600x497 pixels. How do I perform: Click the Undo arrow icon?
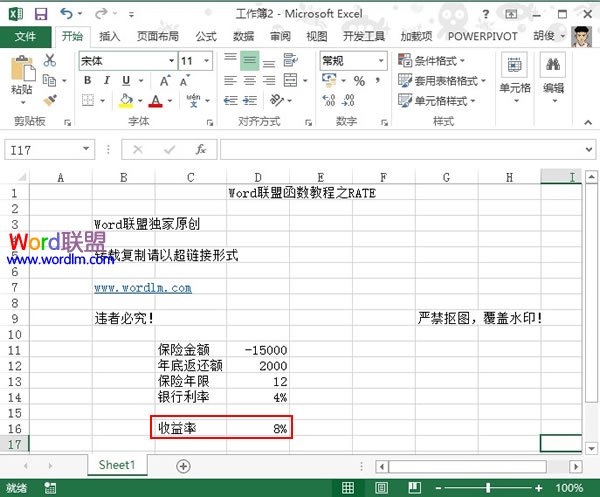click(66, 14)
